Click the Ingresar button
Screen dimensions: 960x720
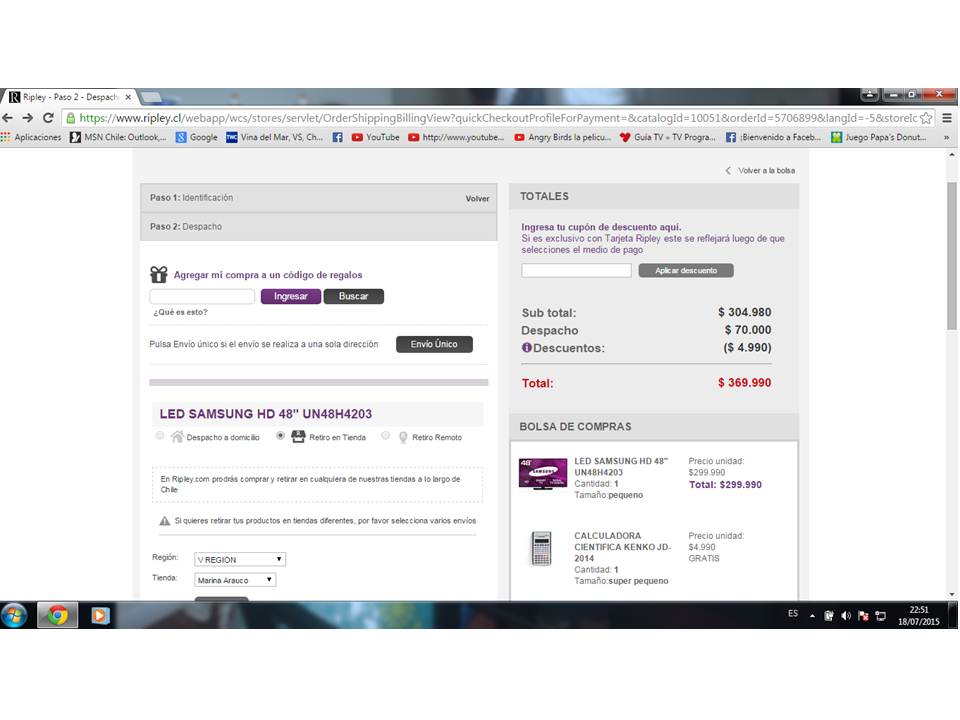point(291,296)
